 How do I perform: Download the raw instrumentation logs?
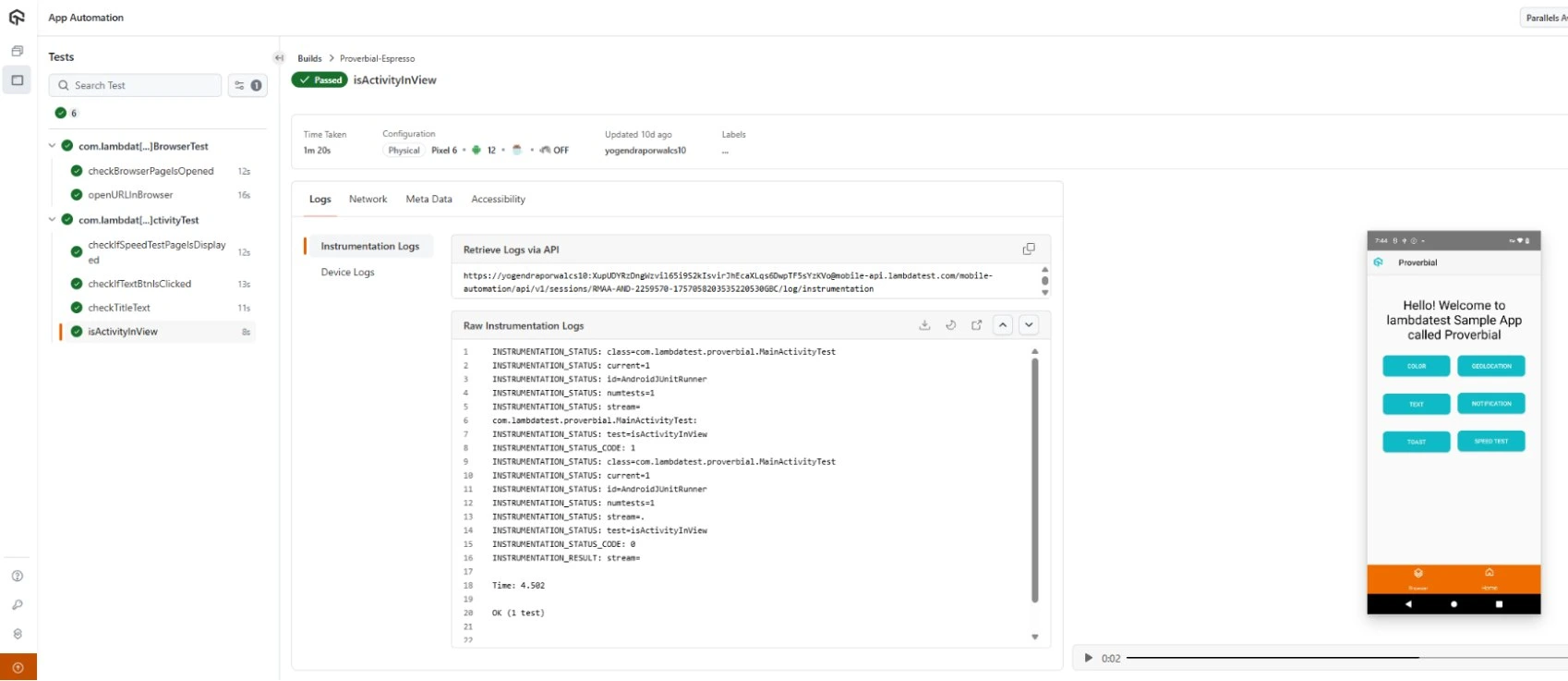[924, 325]
